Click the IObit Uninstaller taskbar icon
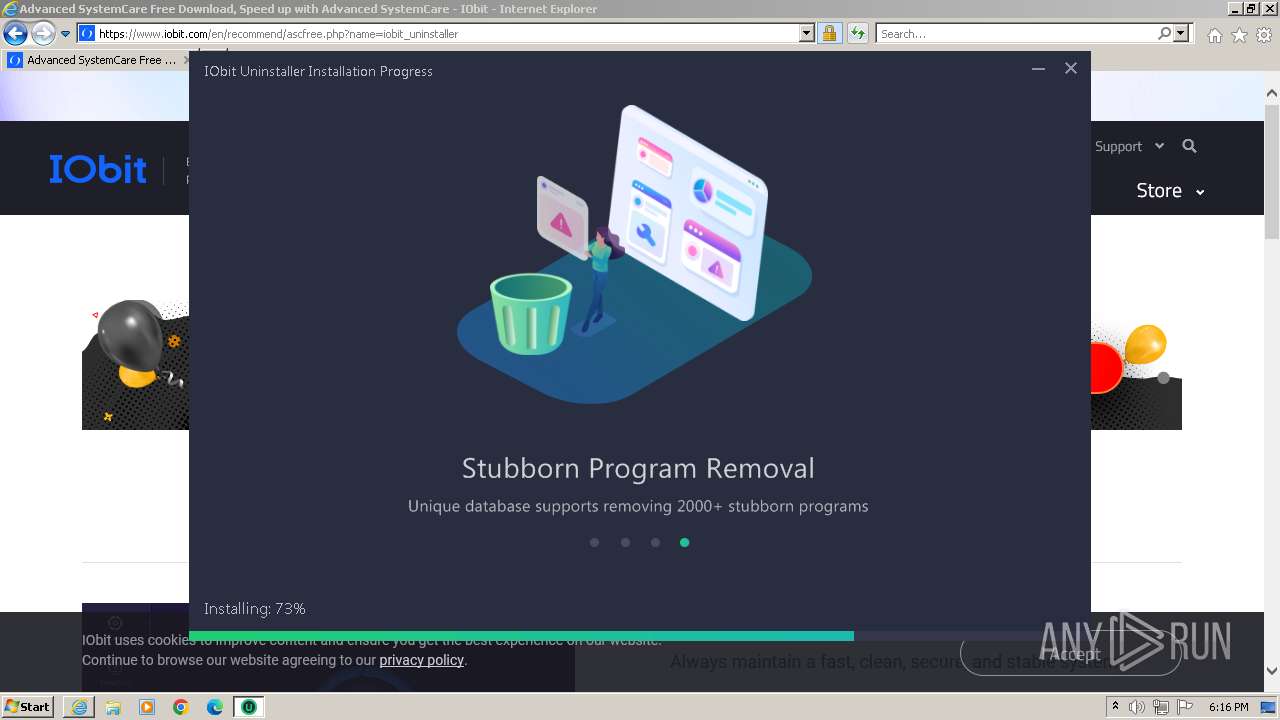Screen dimensions: 1280x720 tap(249, 707)
